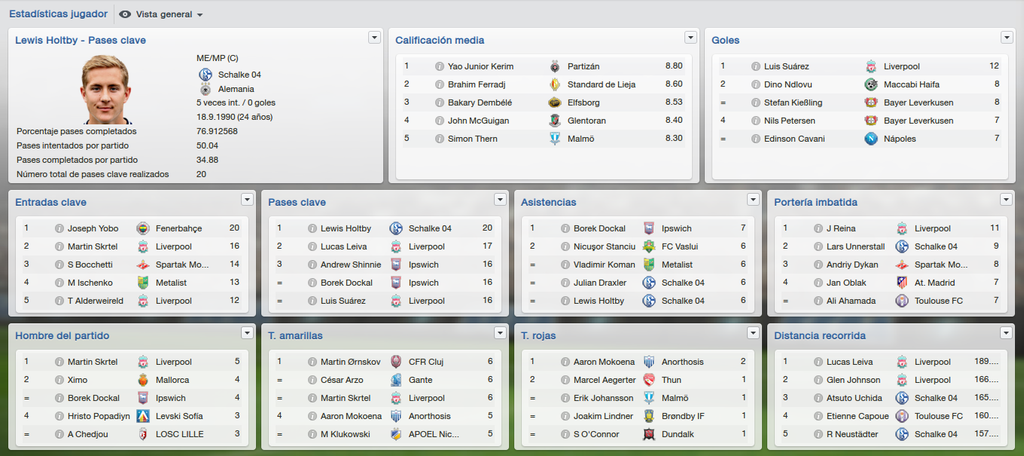Image resolution: width=1024 pixels, height=456 pixels.
Task: Open the Vista general dropdown
Action: coord(161,14)
